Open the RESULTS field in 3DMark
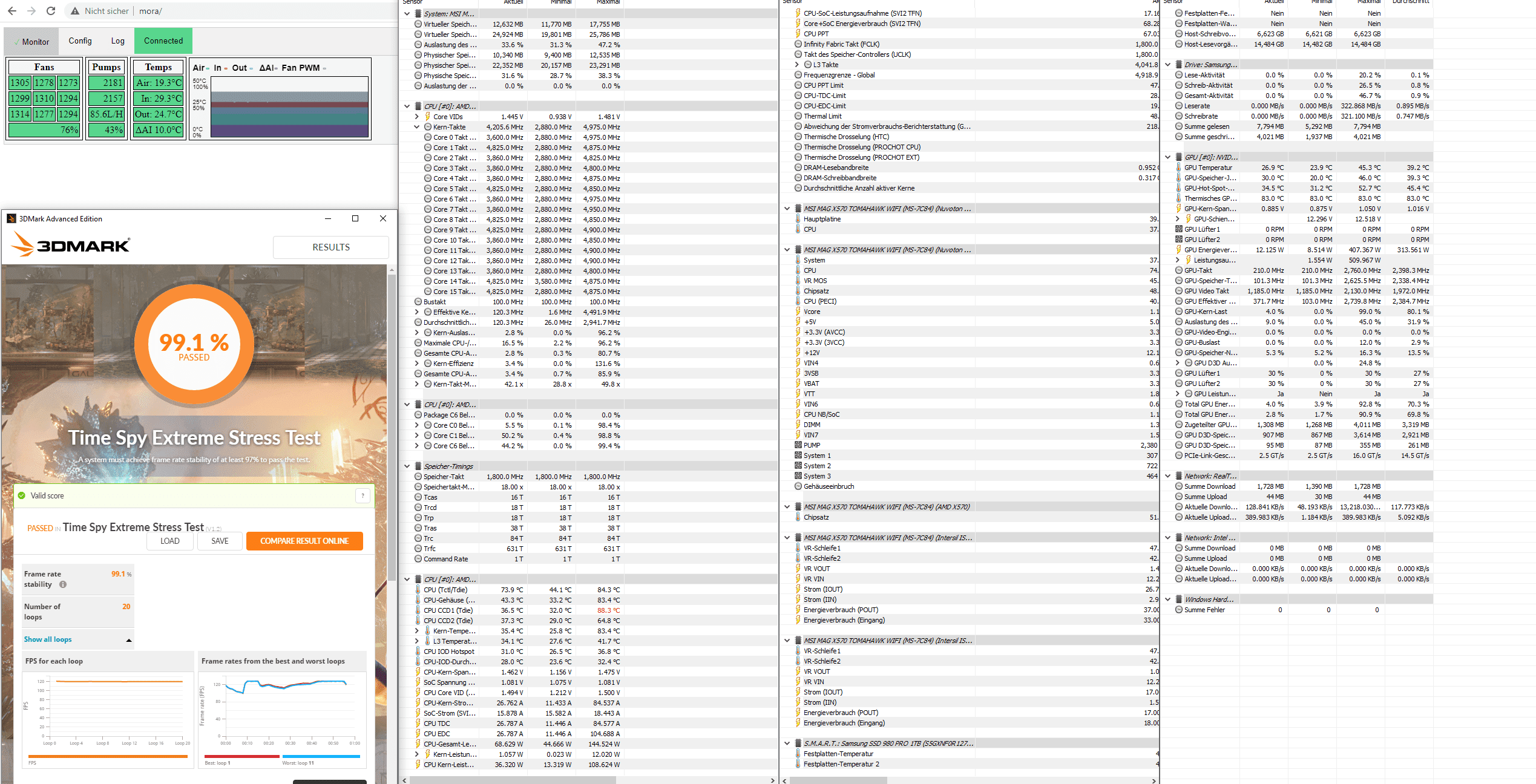Screen dimensions: 1536x784 click(330, 247)
